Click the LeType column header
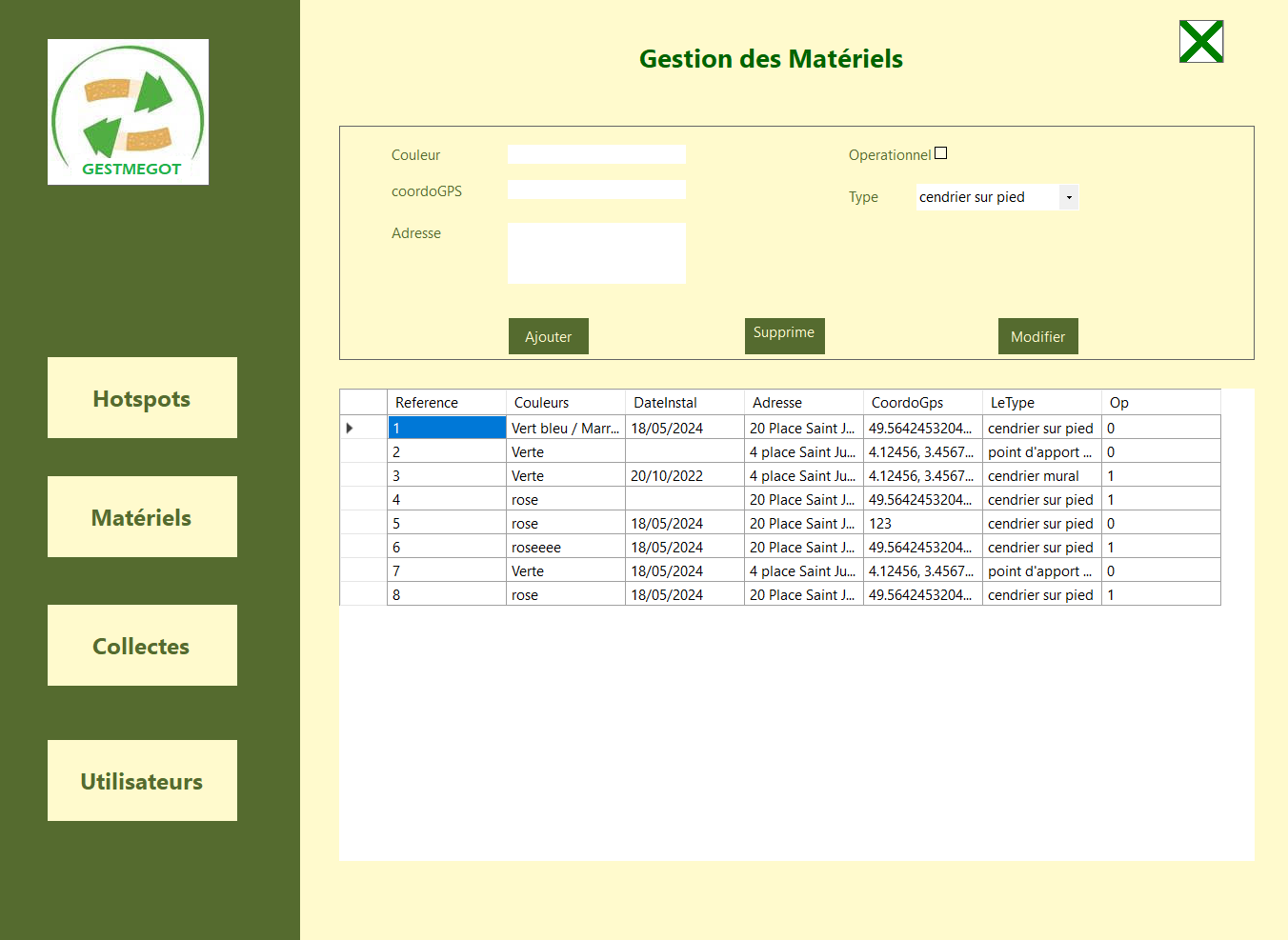Screen dimensions: 1288x940 coord(1040,403)
